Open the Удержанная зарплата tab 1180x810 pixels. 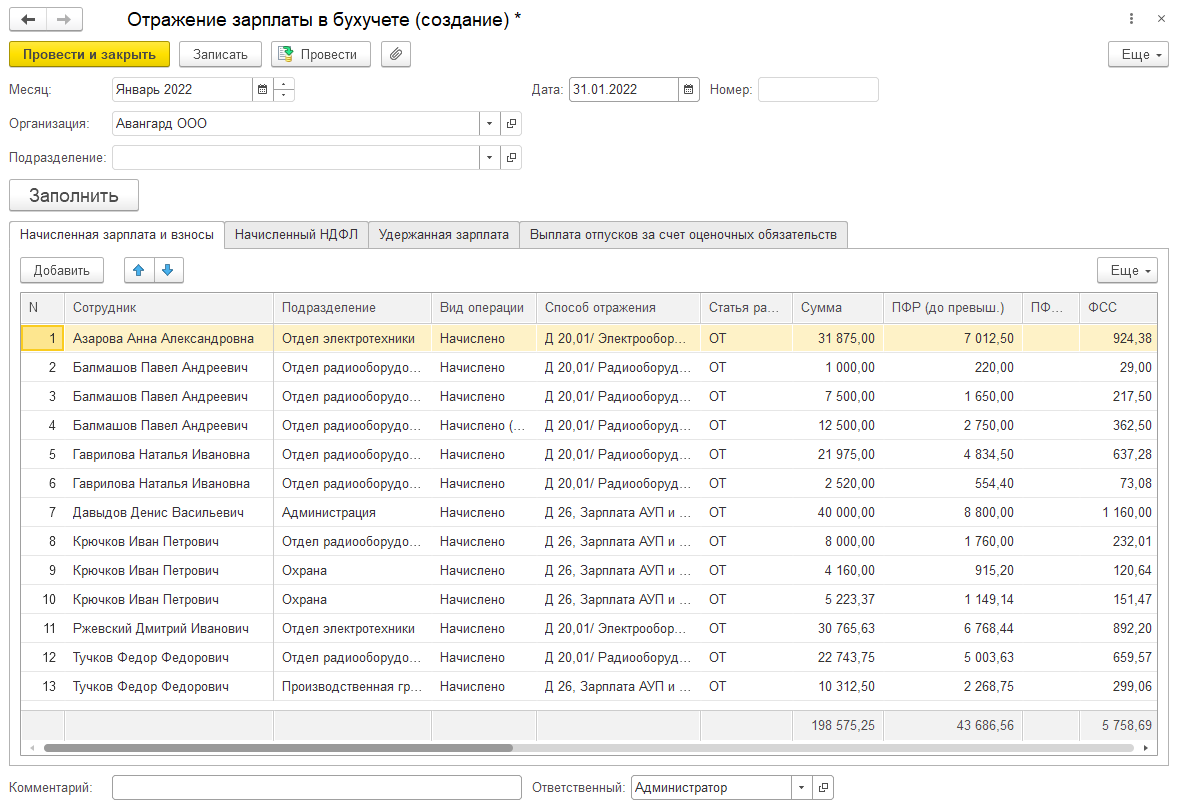tap(444, 235)
